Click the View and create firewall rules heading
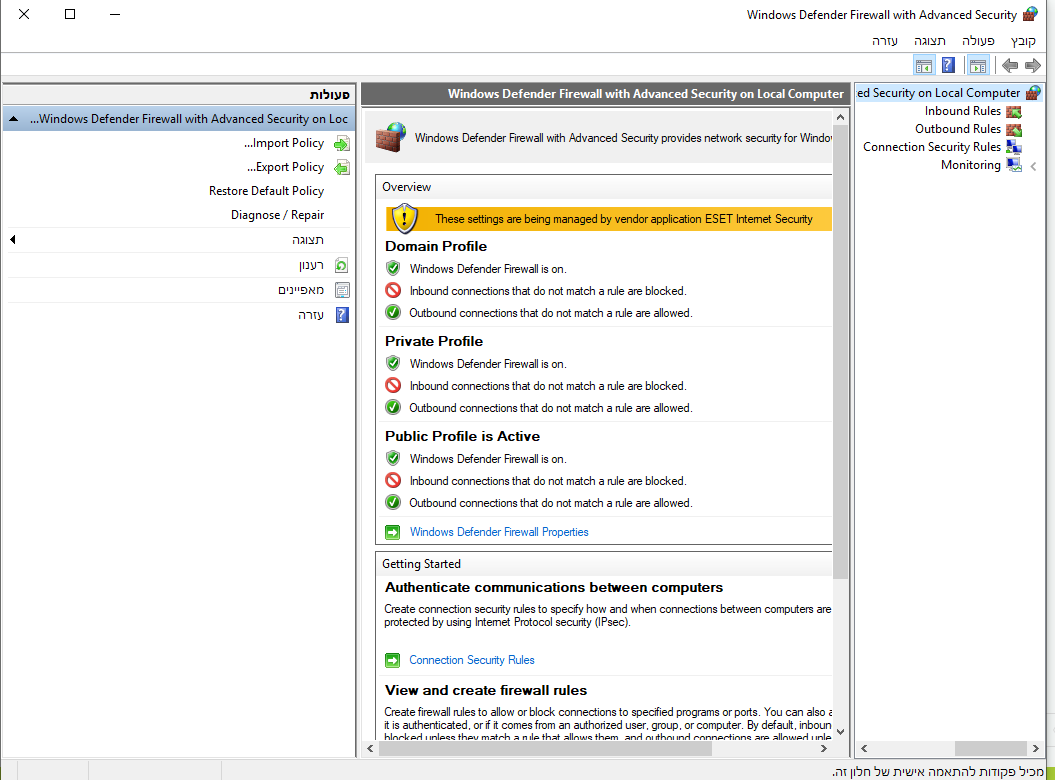 click(486, 690)
